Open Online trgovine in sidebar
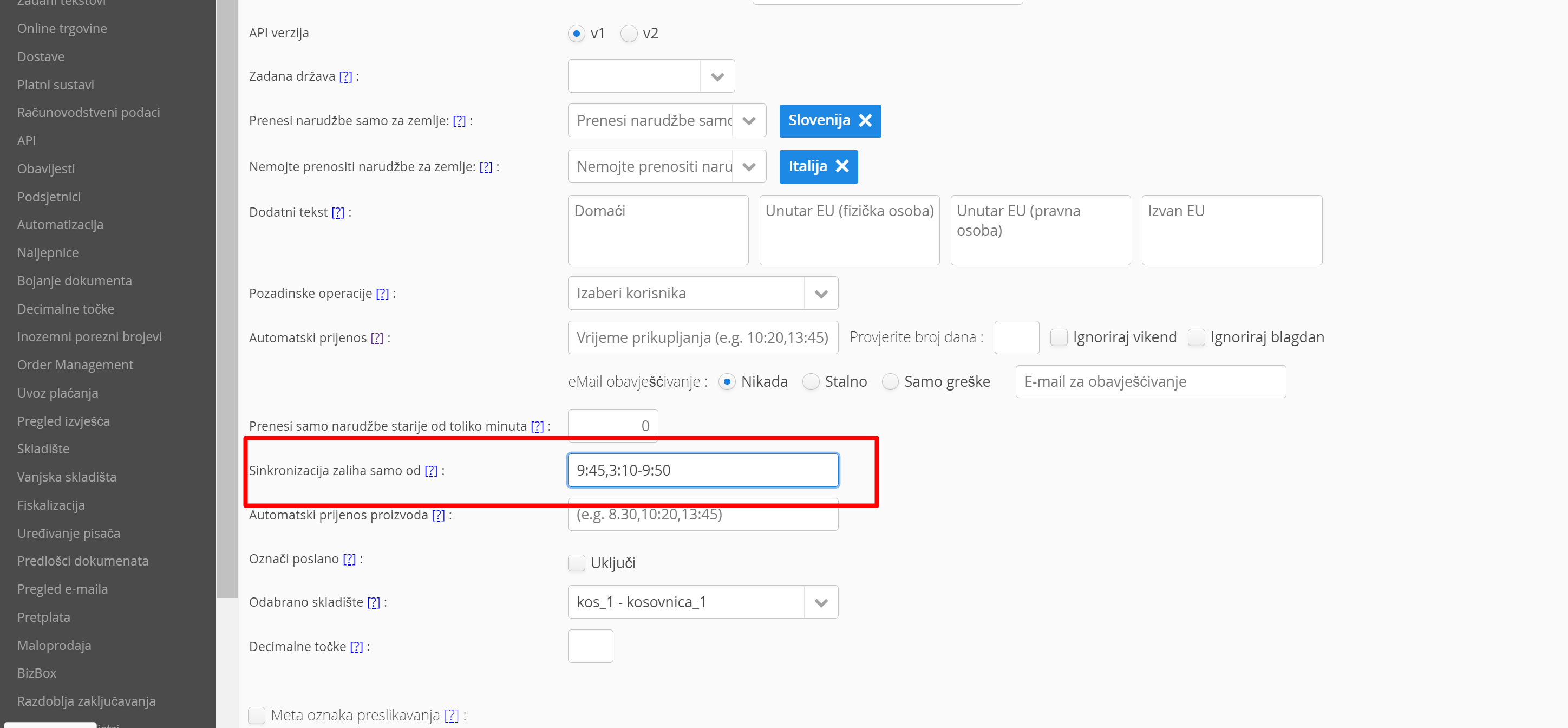This screenshot has width=1568, height=728. pos(62,29)
